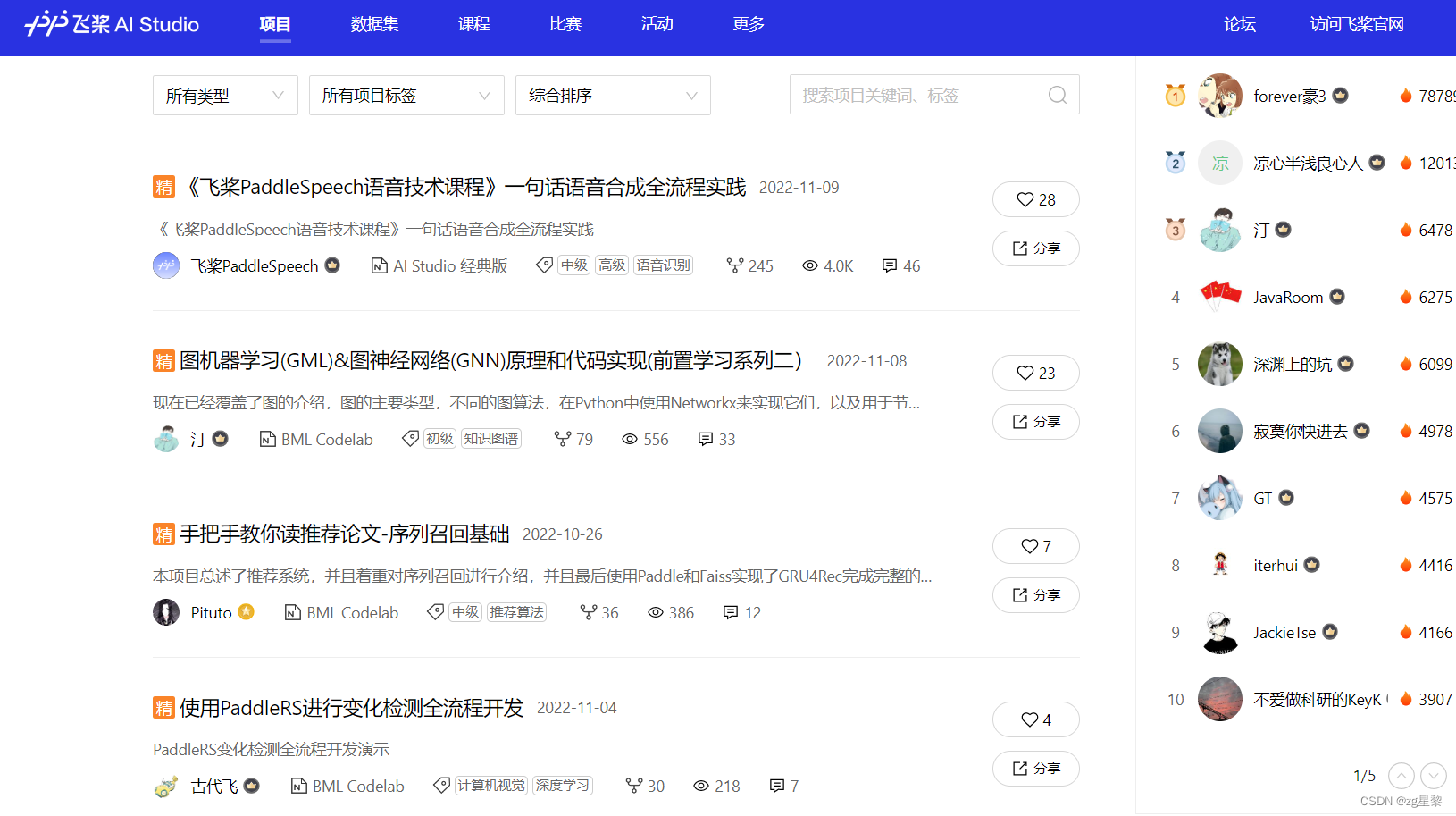The height and width of the screenshot is (816, 1456).
Task: Toggle the like heart showing 28 on PaddleSpeech project
Action: pyautogui.click(x=1035, y=199)
